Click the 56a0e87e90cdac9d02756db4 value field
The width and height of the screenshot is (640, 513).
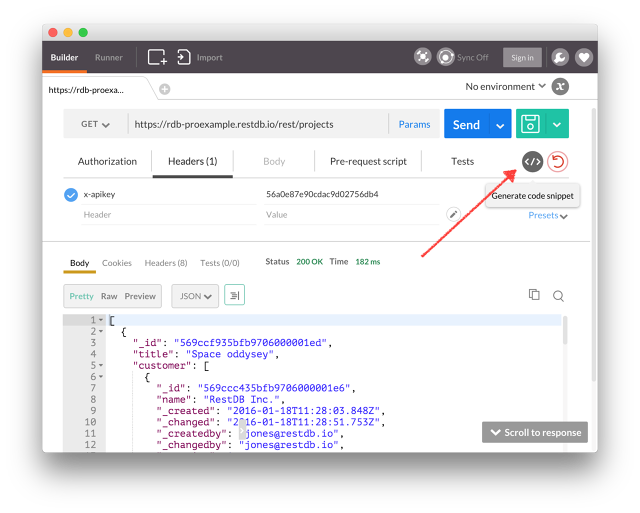pyautogui.click(x=351, y=194)
